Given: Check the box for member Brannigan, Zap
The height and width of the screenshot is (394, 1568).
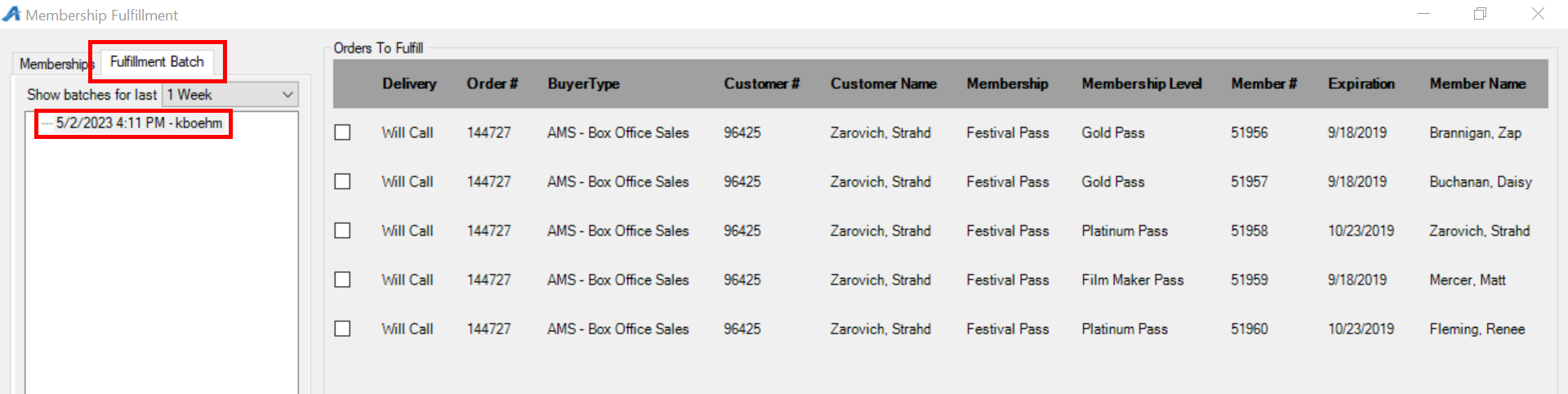Looking at the screenshot, I should point(343,132).
